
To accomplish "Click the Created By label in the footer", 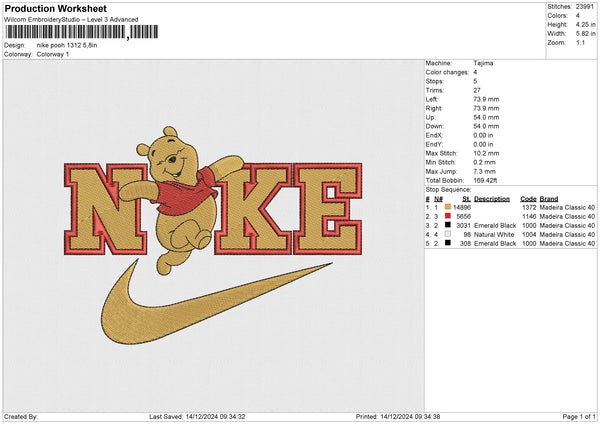I will [x=21, y=416].
